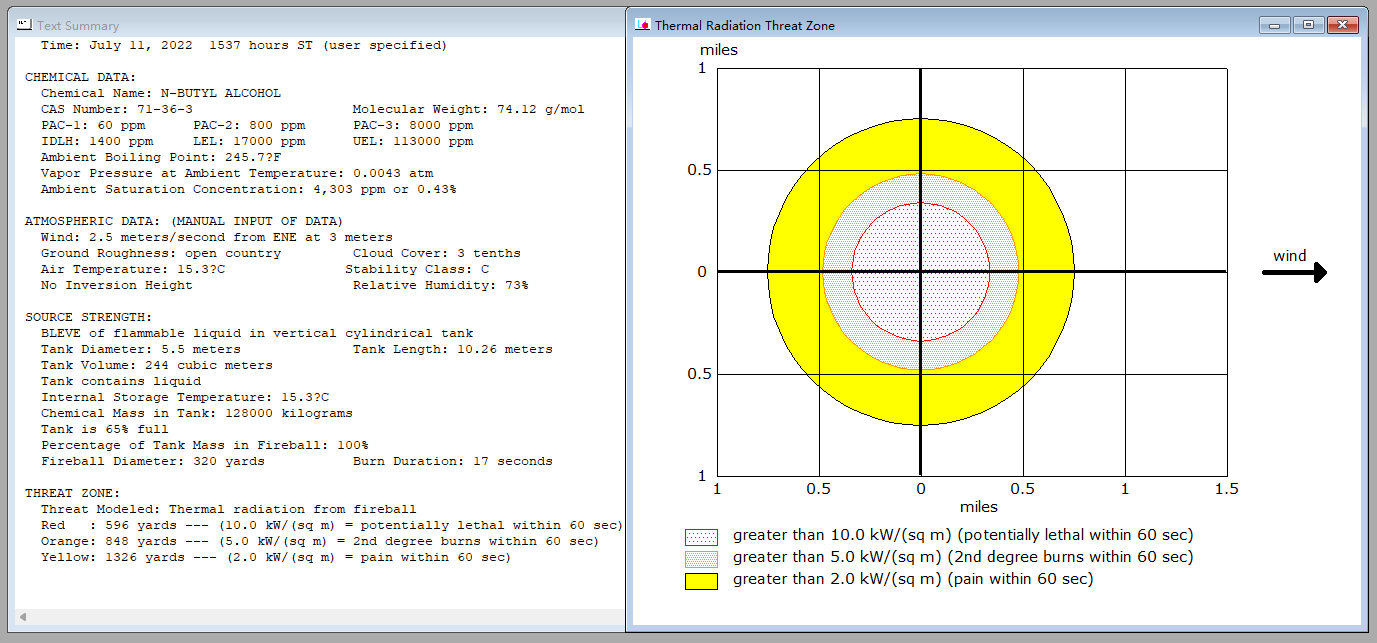Image resolution: width=1377 pixels, height=643 pixels.
Task: Click 'Vapor Pressure at Ambient Temperature' line
Action: tap(237, 173)
